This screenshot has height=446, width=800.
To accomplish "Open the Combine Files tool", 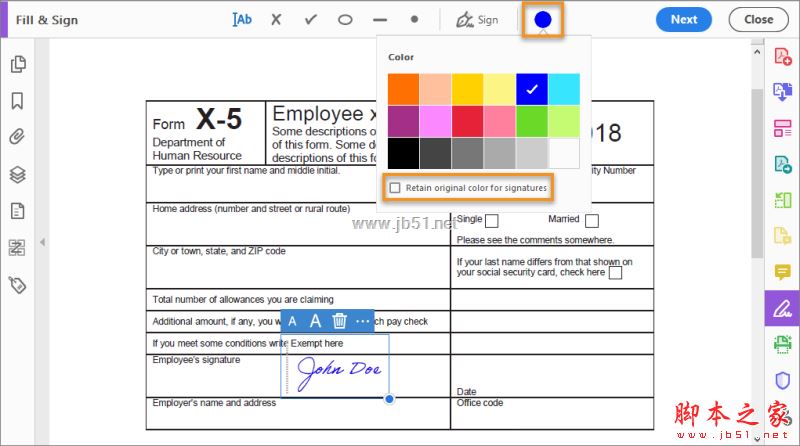I will 783,92.
